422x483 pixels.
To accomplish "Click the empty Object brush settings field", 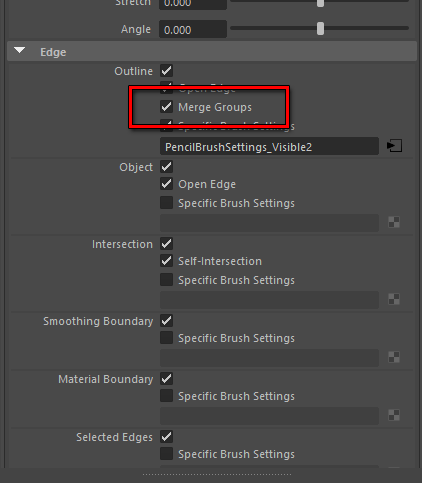I will 269,223.
